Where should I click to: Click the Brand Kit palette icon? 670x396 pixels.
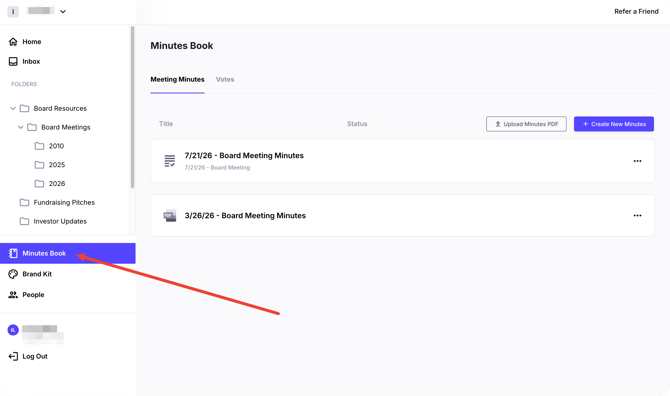click(13, 274)
